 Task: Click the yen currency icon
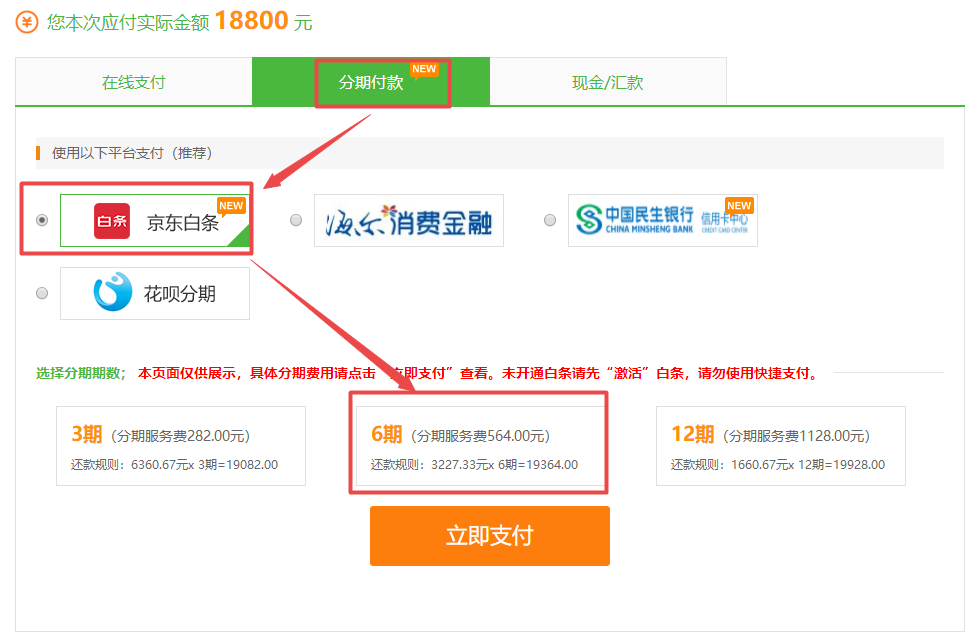click(28, 22)
